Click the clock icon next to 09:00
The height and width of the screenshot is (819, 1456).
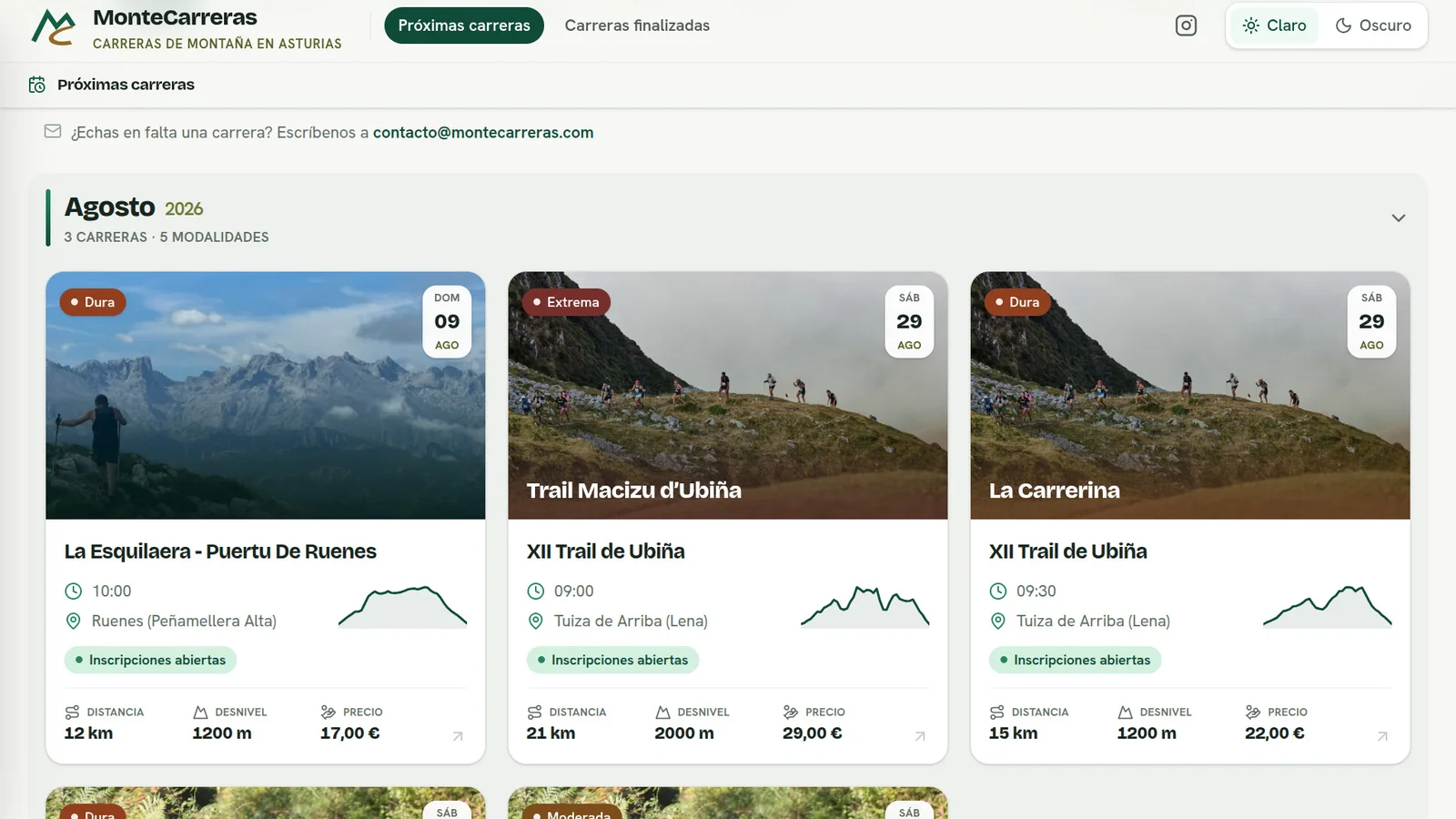[536, 591]
